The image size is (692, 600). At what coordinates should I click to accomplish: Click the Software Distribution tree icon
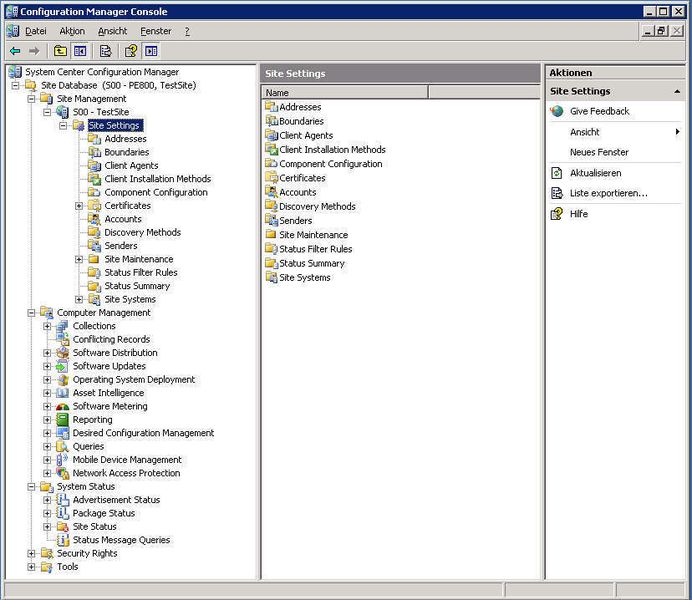point(63,352)
